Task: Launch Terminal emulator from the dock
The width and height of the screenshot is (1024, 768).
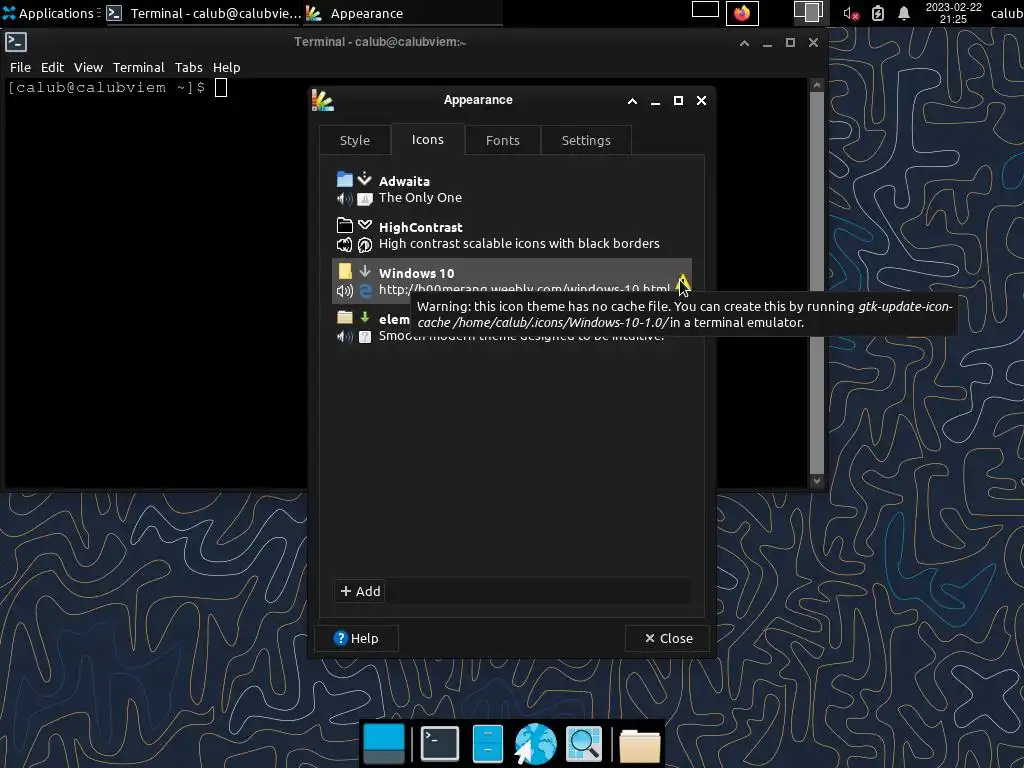Action: pyautogui.click(x=439, y=743)
